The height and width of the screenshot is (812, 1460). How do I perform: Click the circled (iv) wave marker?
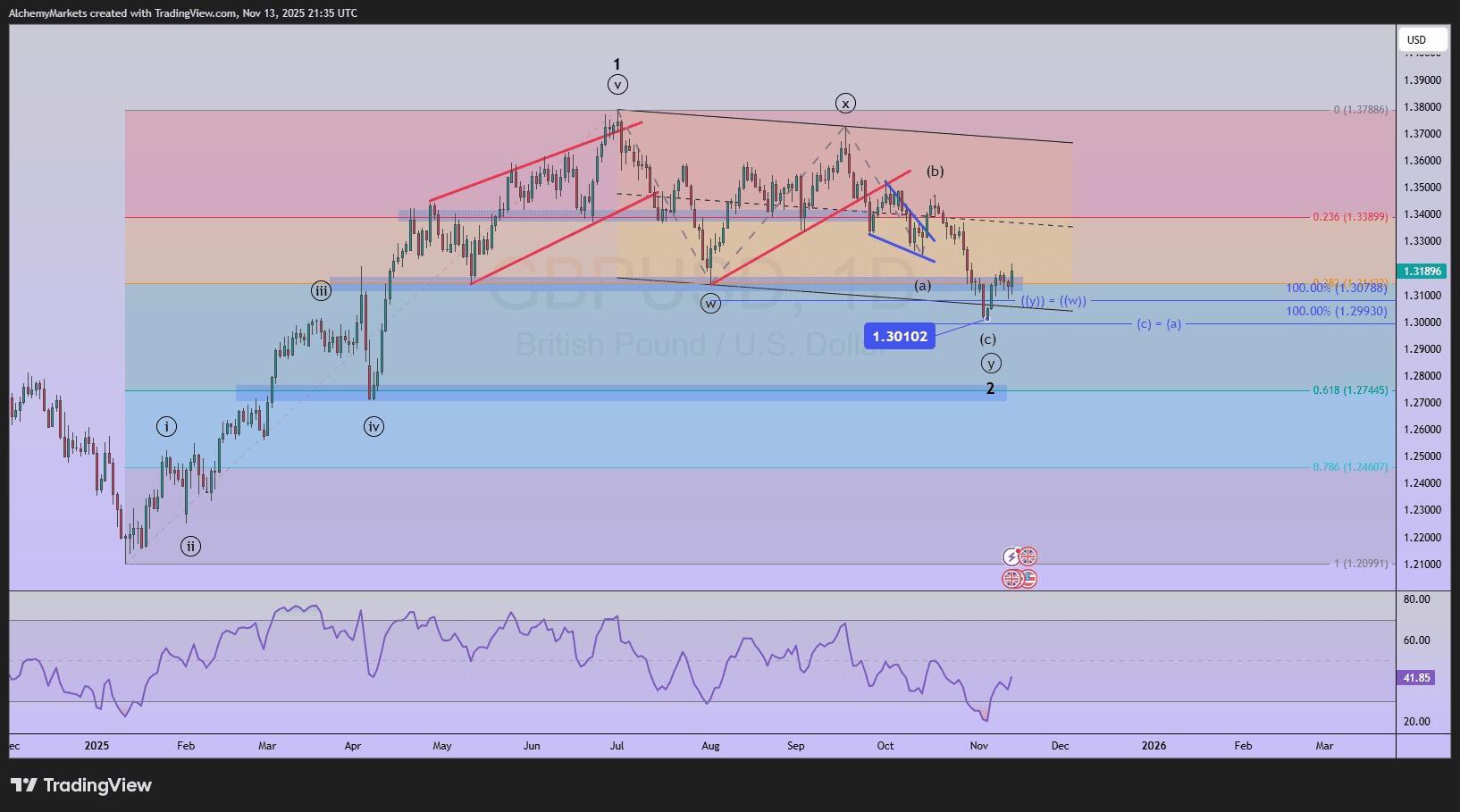(373, 427)
